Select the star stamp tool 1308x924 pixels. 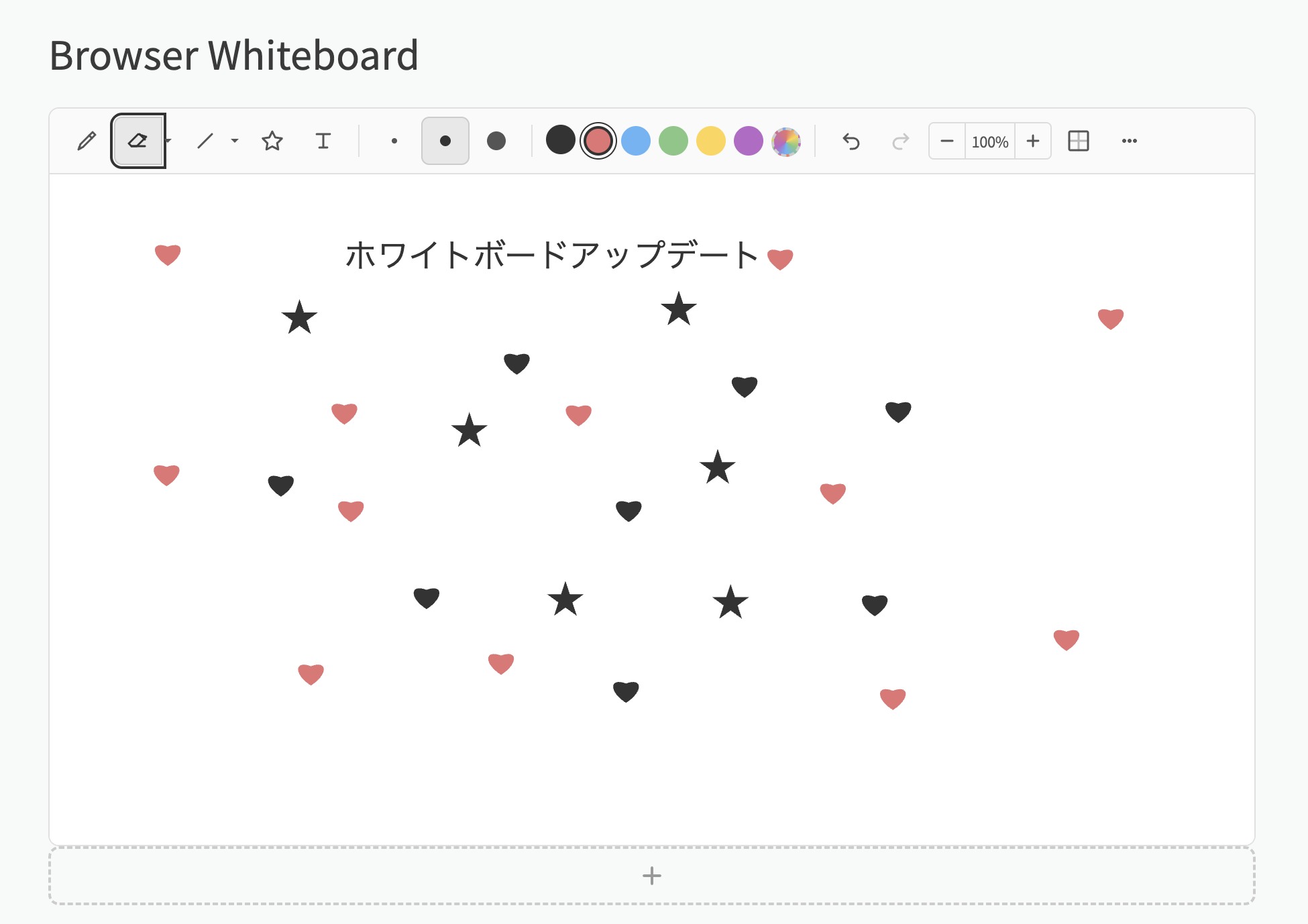pos(272,141)
